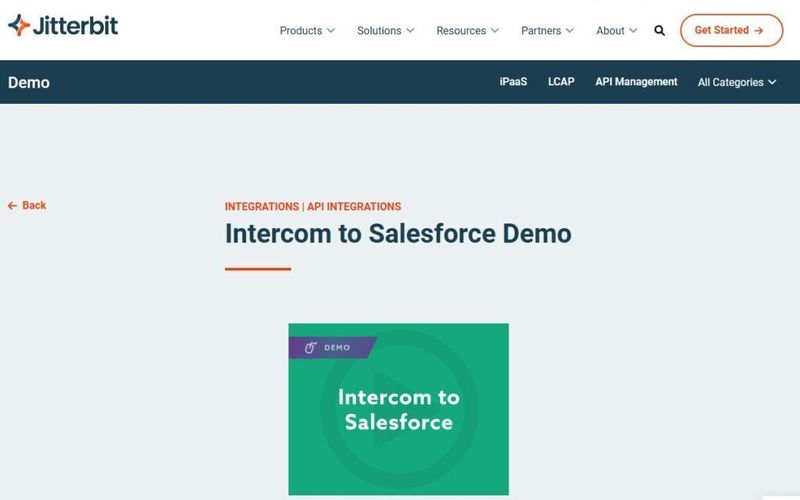Click the Intercom to Salesforce Demo title

tap(398, 234)
